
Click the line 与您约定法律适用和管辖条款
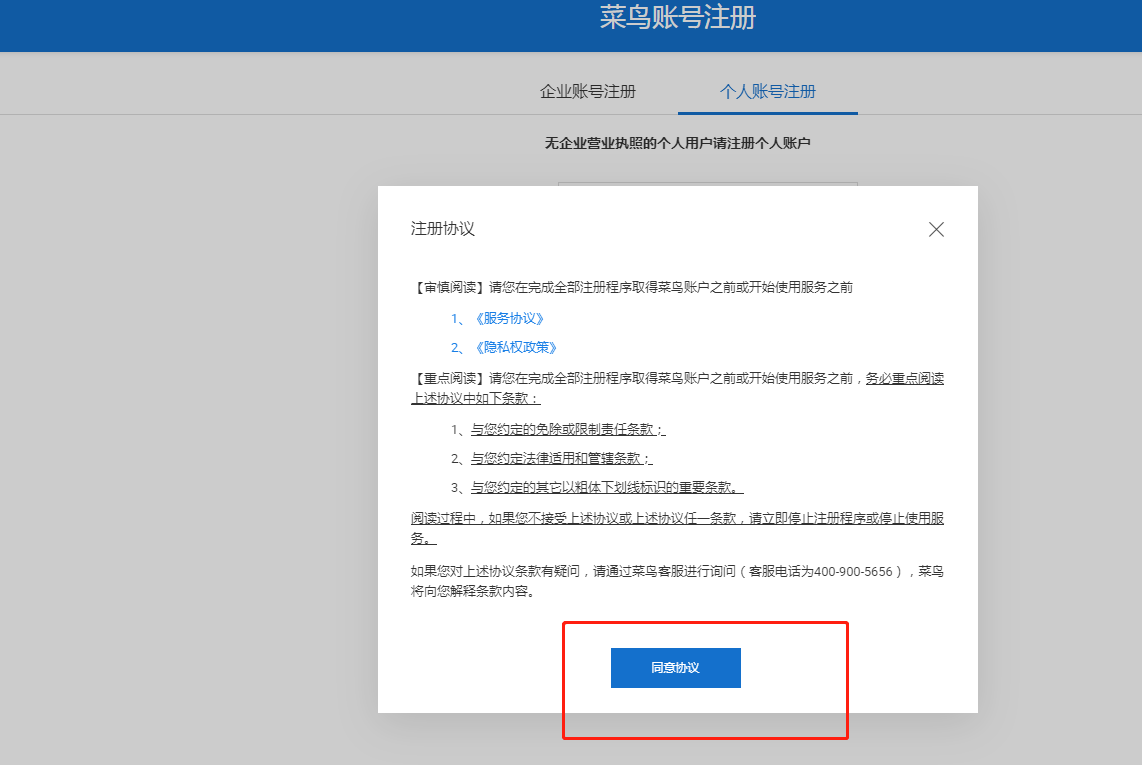pyautogui.click(x=561, y=458)
